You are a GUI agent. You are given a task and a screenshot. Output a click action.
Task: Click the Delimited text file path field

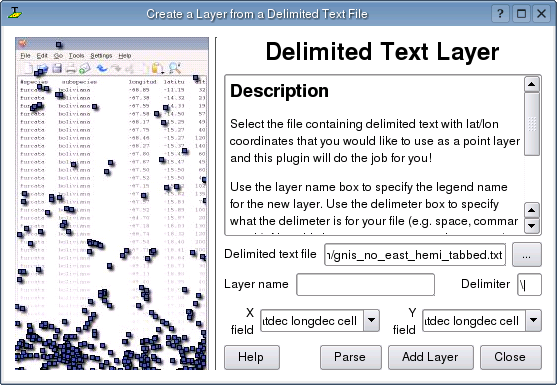point(415,255)
